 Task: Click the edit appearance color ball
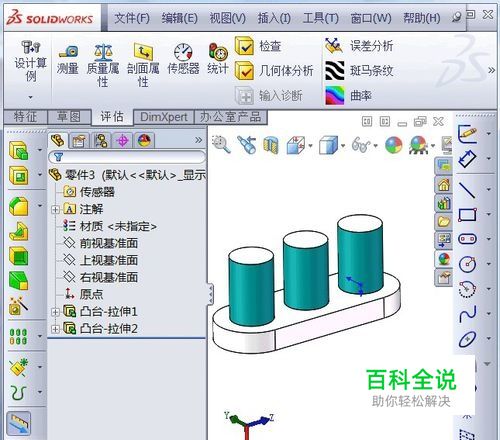(x=394, y=145)
